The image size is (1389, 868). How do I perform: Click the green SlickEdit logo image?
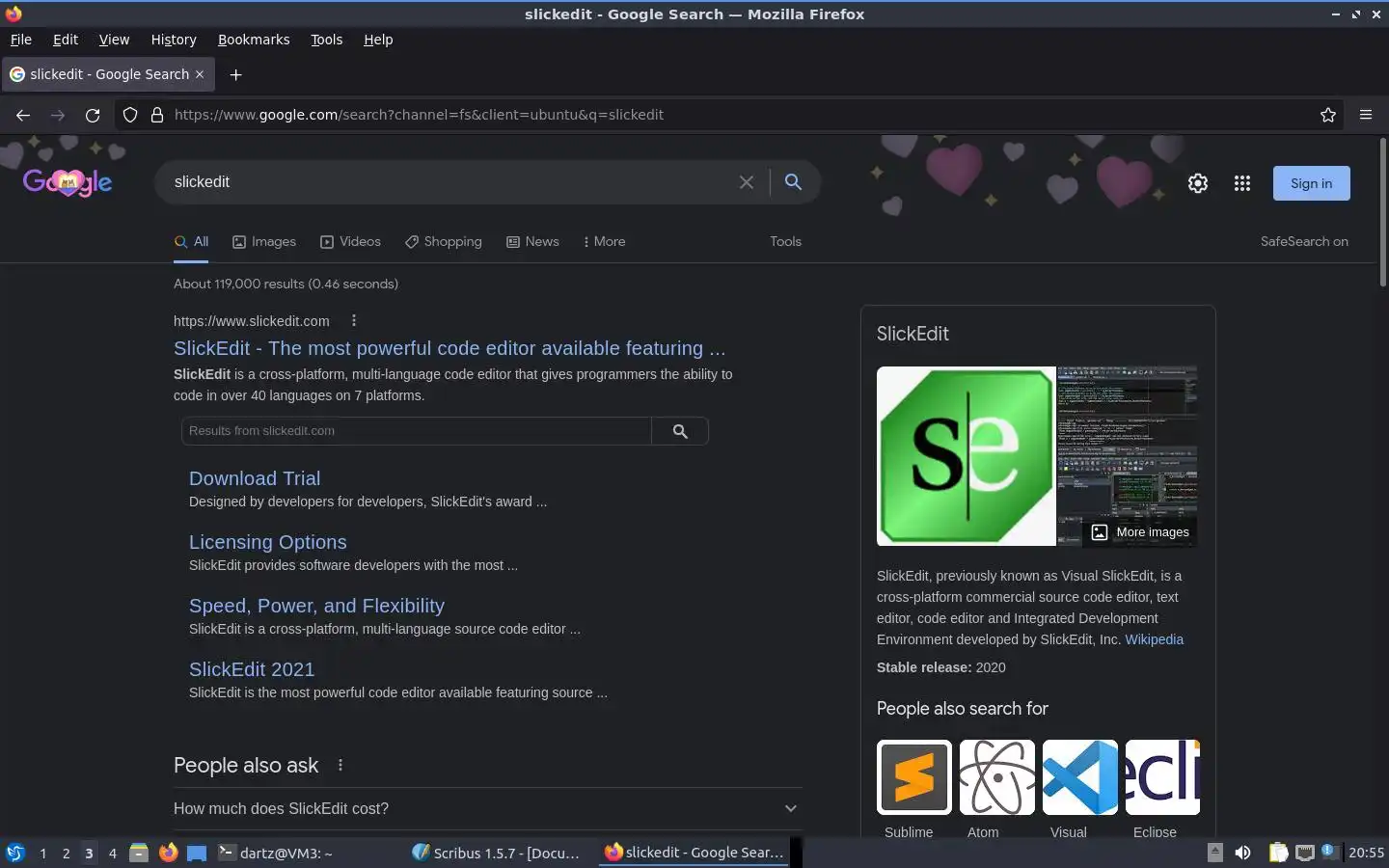(x=966, y=456)
